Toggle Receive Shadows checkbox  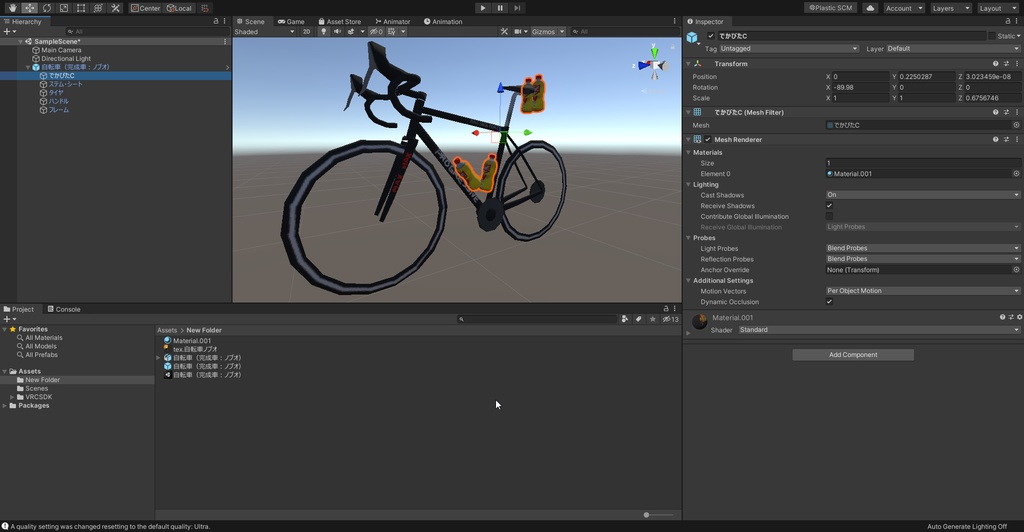[x=829, y=206]
